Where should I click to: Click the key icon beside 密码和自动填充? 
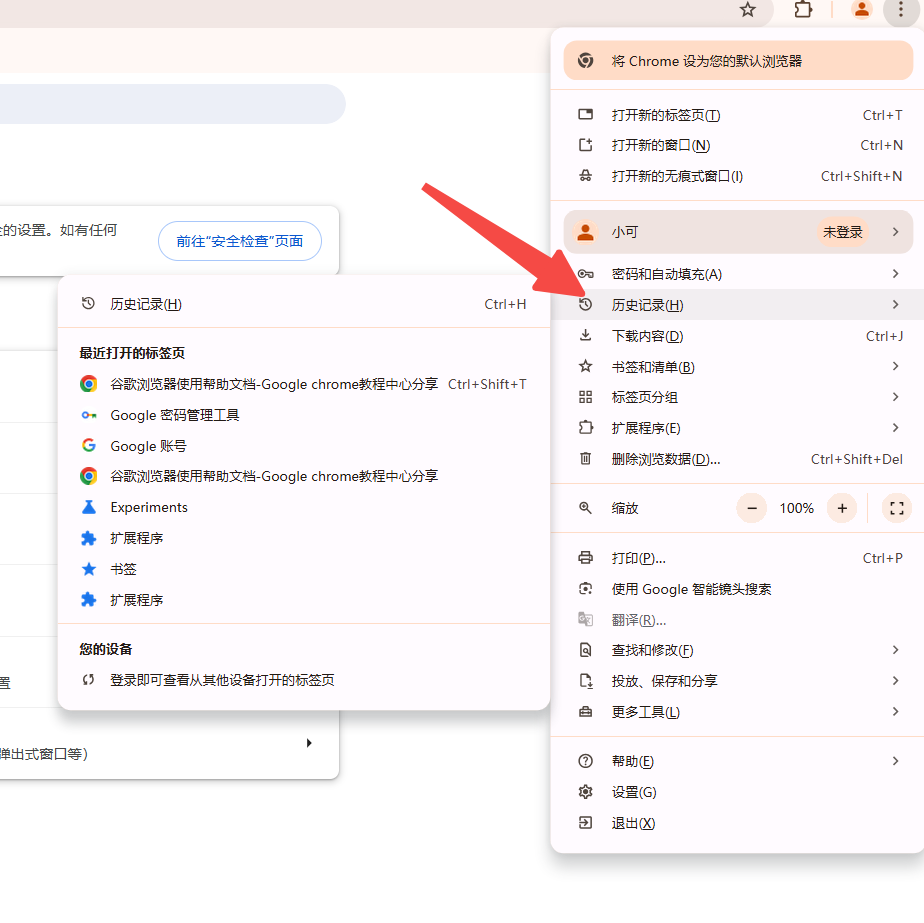(x=585, y=274)
